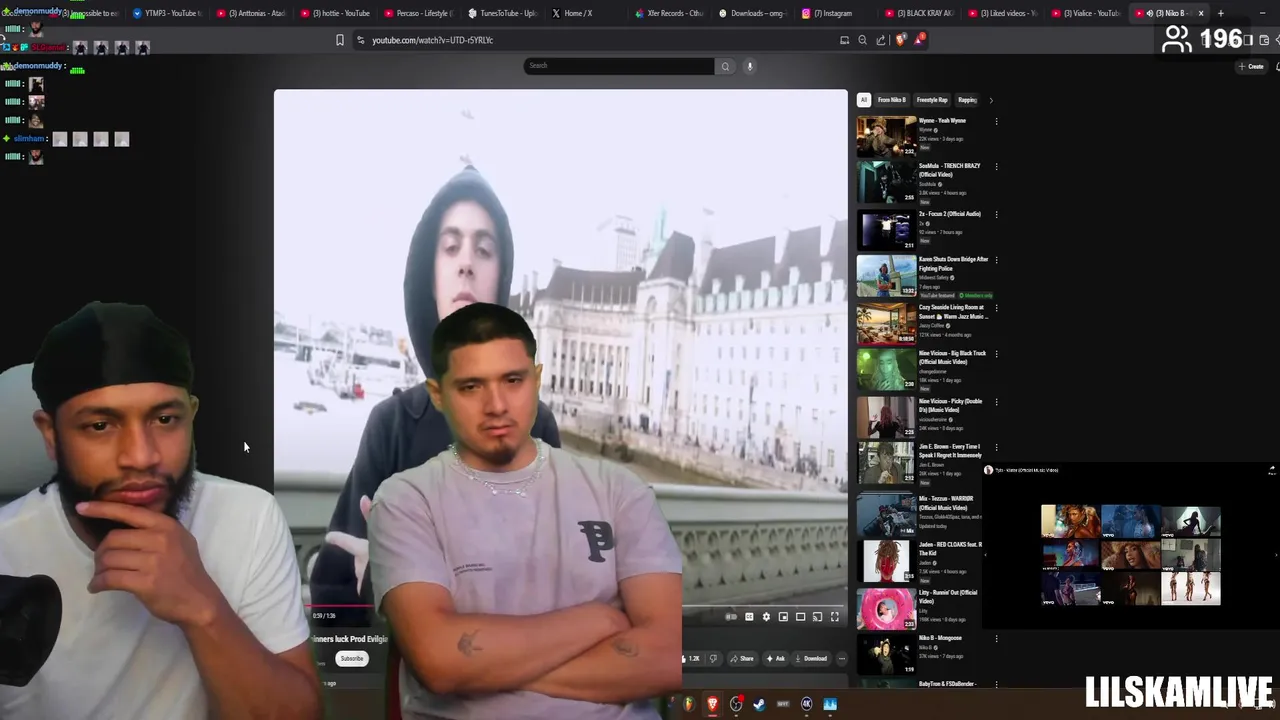1280x720 pixels.
Task: Click the dislike thumbs-down button
Action: pyautogui.click(x=713, y=659)
